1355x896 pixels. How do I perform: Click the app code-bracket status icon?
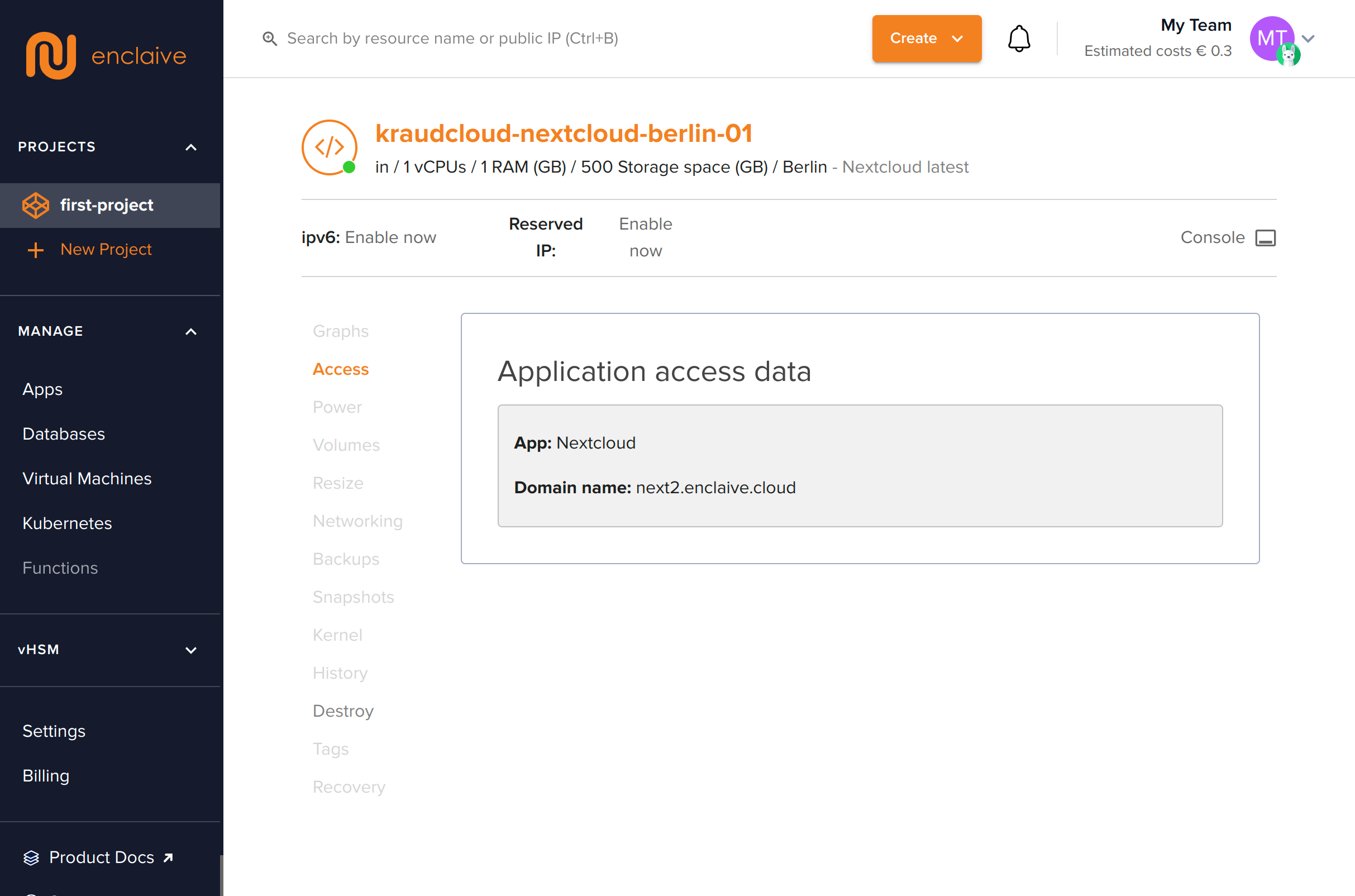tap(330, 147)
